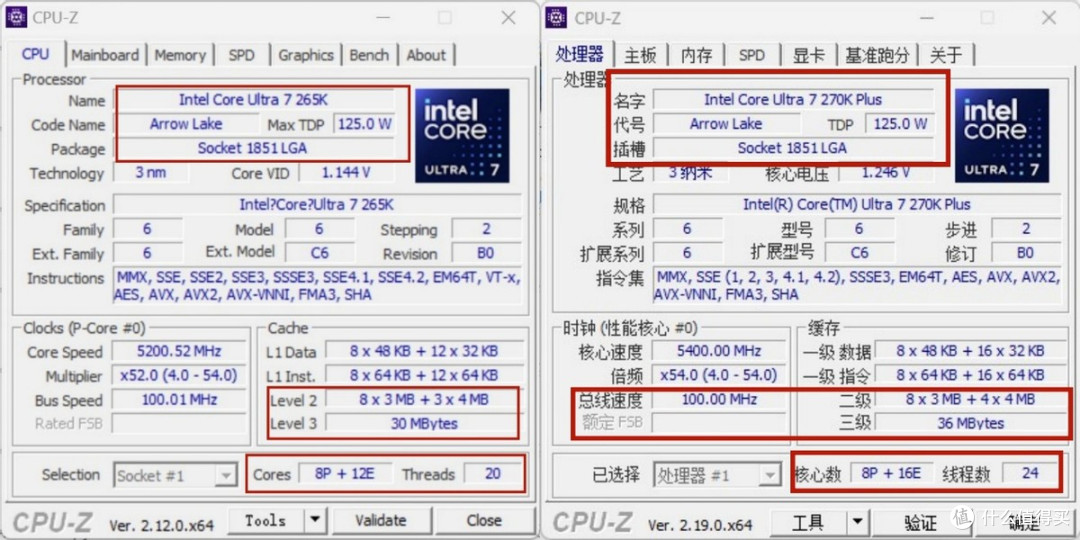Screen dimensions: 1080x540
Task: Click the Close button in left window
Action: pyautogui.click(x=484, y=521)
